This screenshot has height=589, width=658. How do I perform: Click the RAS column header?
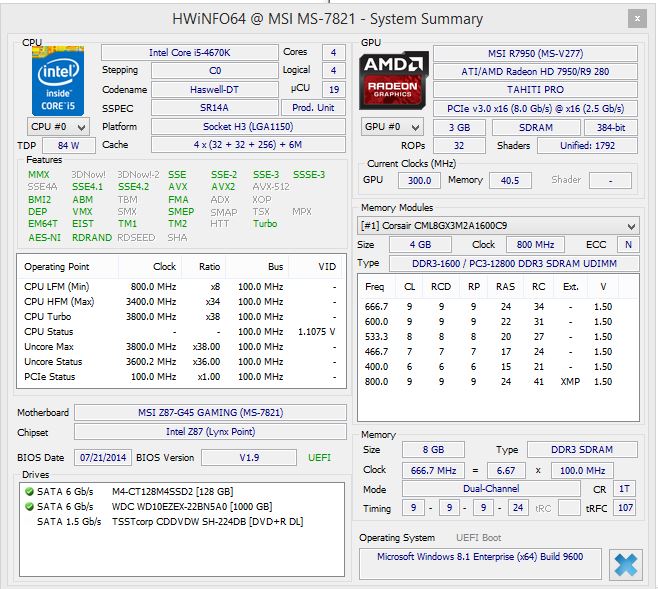coord(506,287)
